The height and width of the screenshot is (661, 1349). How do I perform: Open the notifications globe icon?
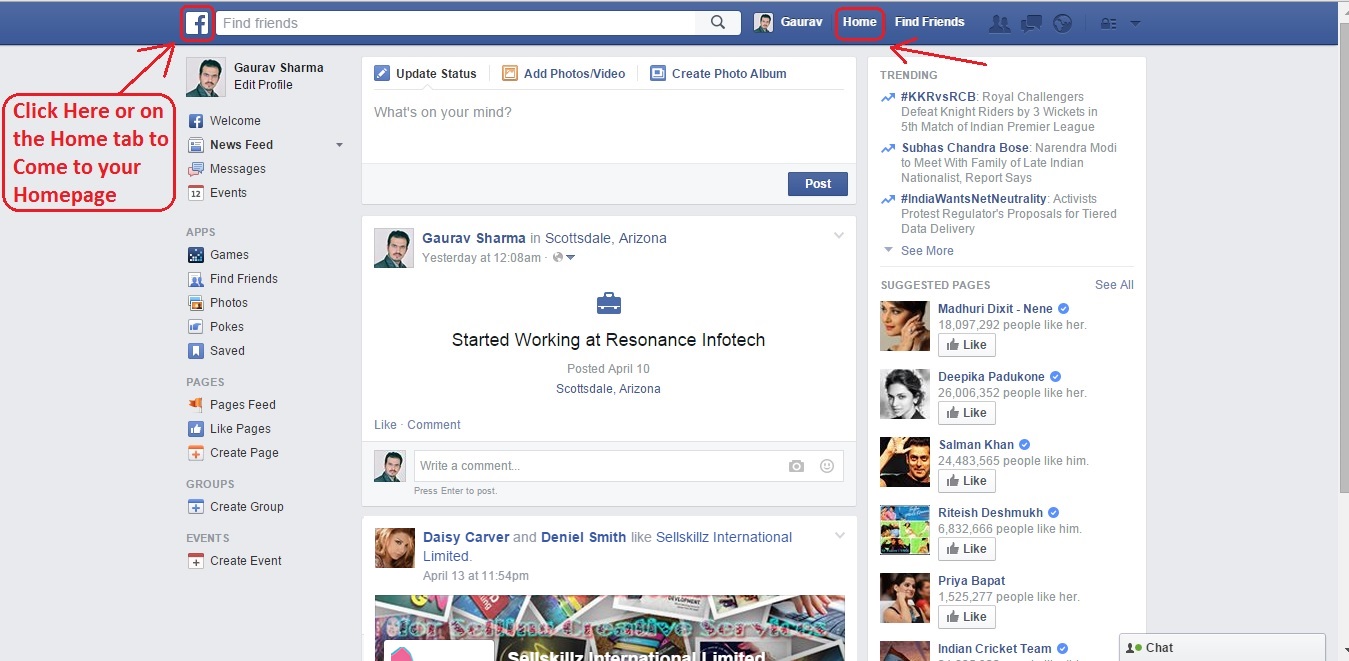(x=1062, y=24)
